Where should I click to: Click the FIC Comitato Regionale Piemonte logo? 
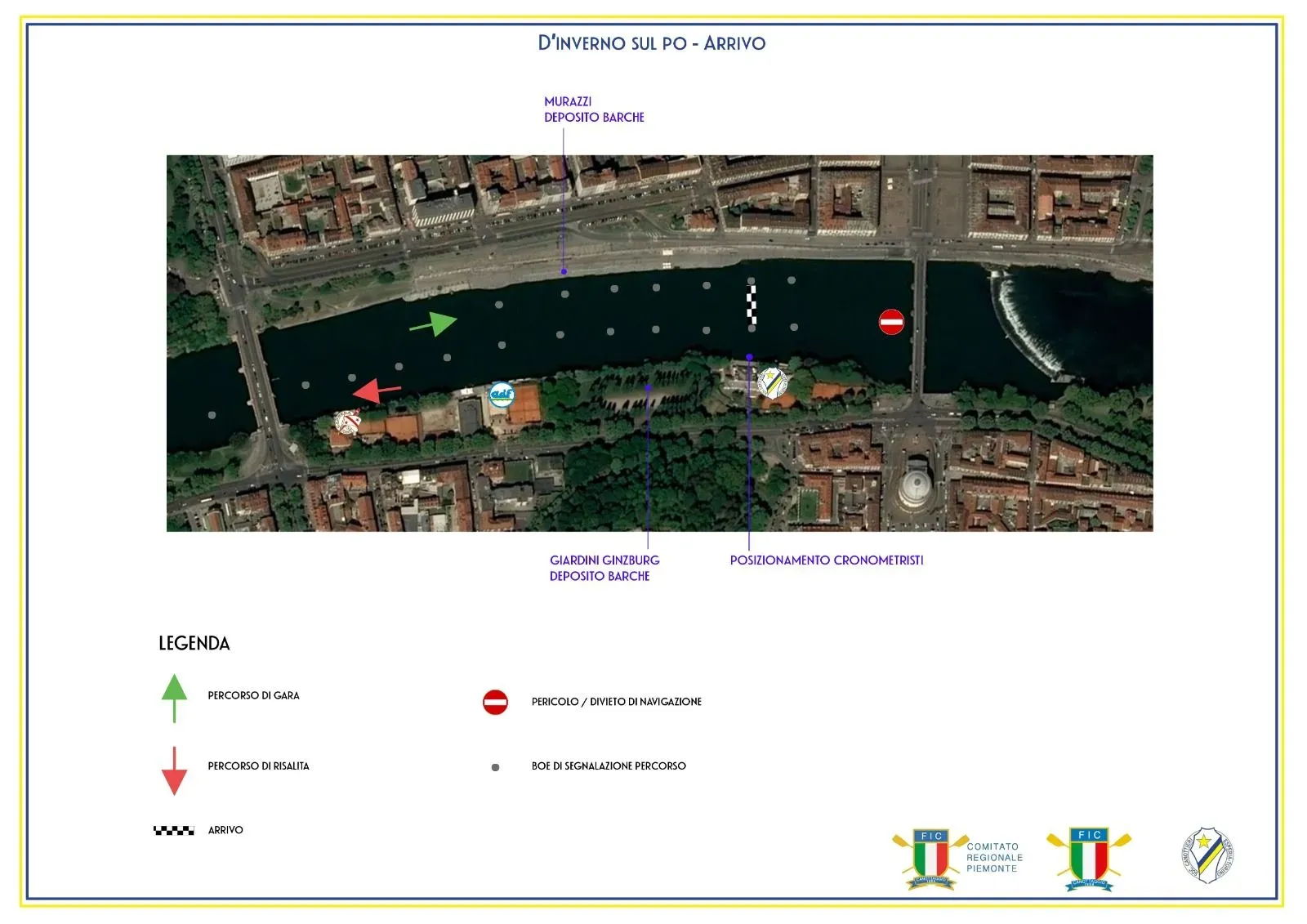(x=957, y=858)
